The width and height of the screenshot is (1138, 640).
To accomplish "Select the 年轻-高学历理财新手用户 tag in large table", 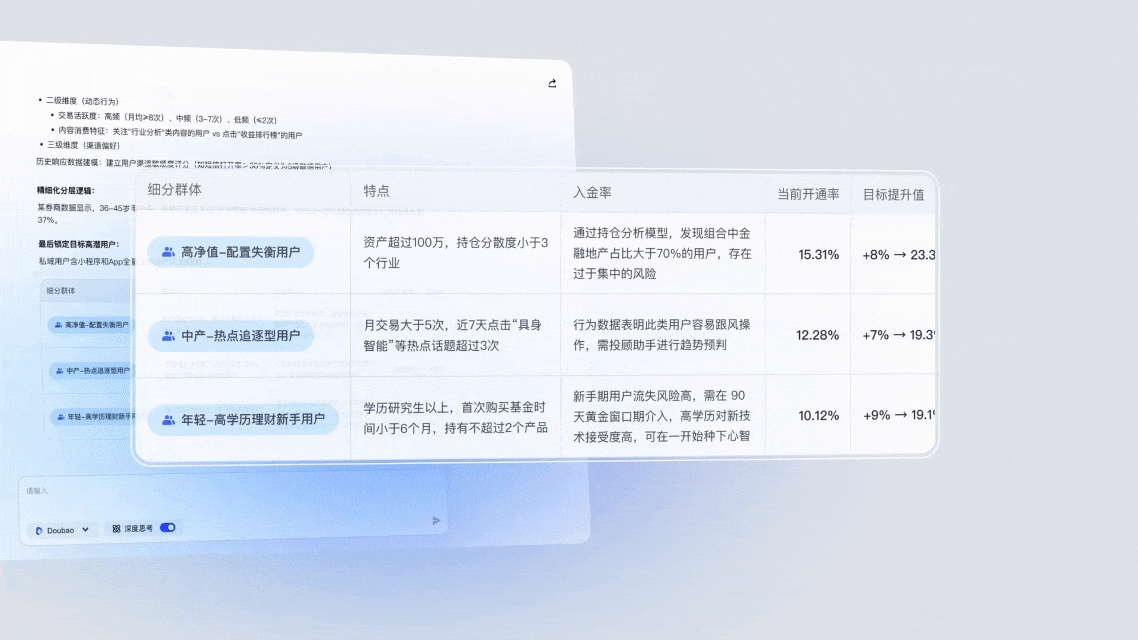I will click(x=243, y=419).
